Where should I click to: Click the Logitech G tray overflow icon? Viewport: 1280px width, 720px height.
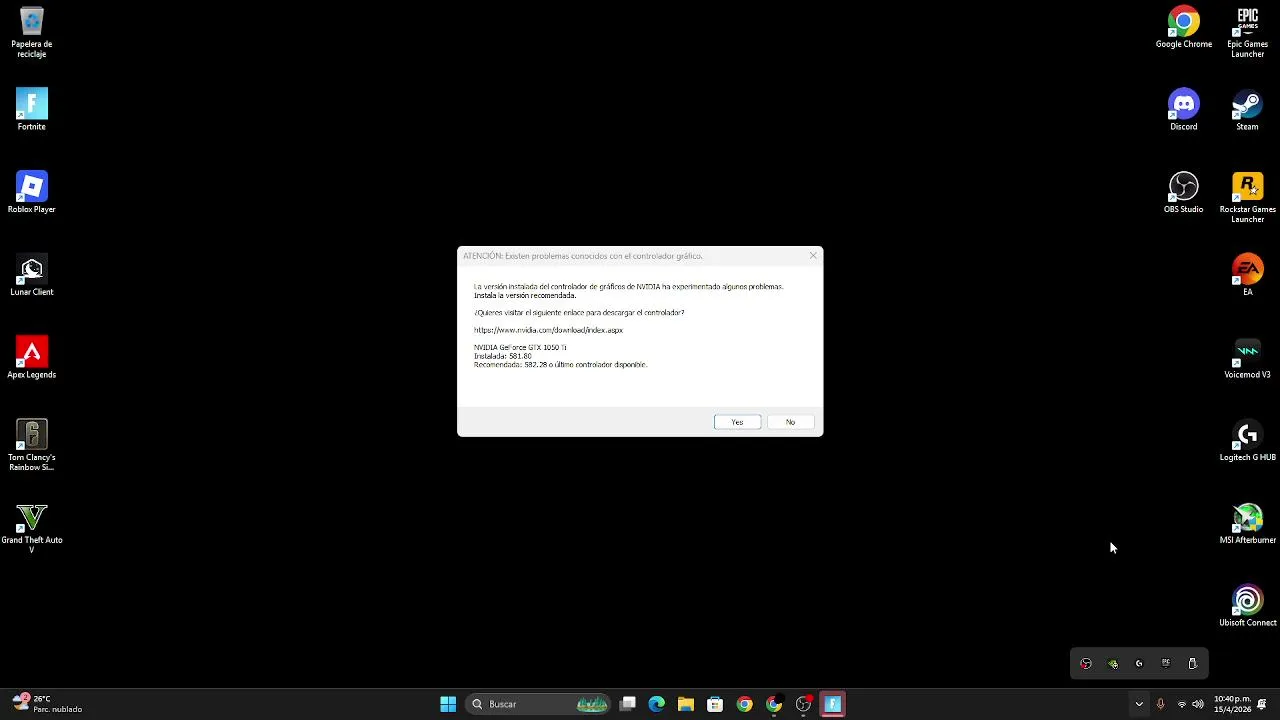point(1139,664)
